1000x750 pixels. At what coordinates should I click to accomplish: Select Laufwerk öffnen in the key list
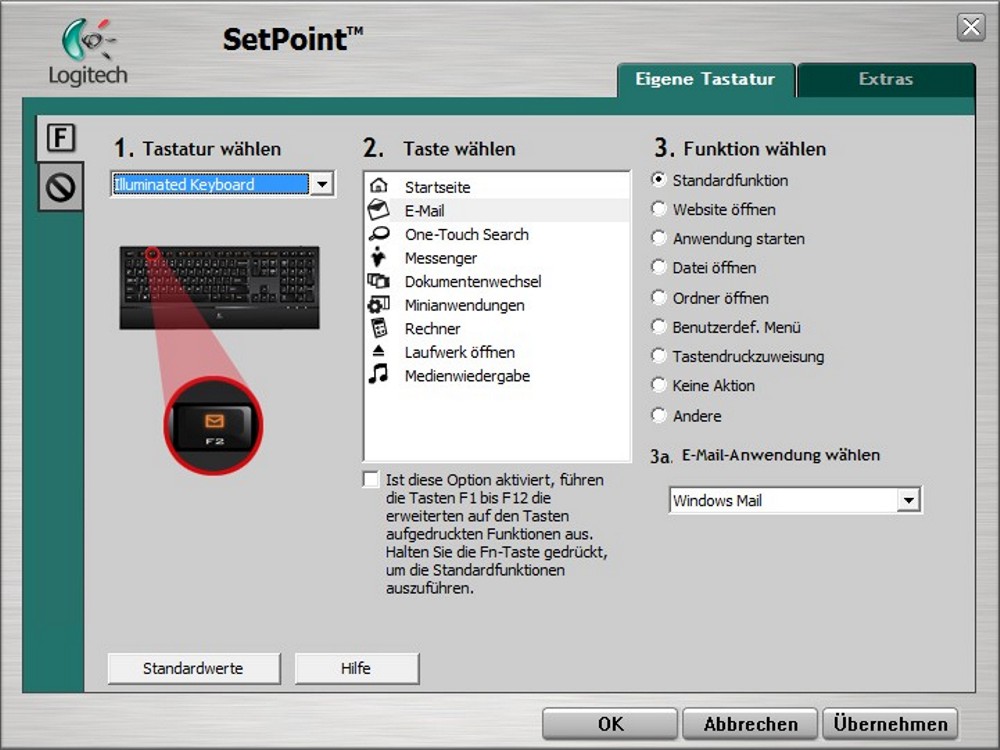point(497,352)
